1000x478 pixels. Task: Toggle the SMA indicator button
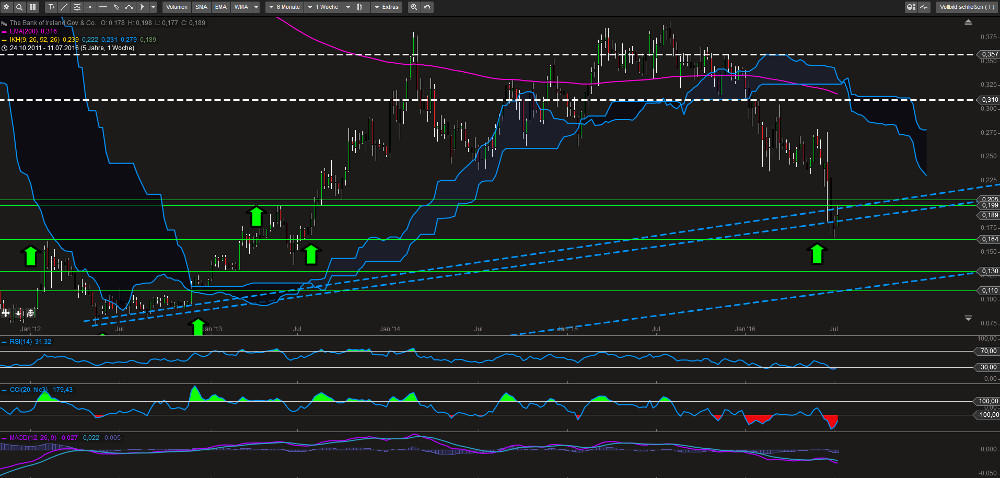(201, 7)
